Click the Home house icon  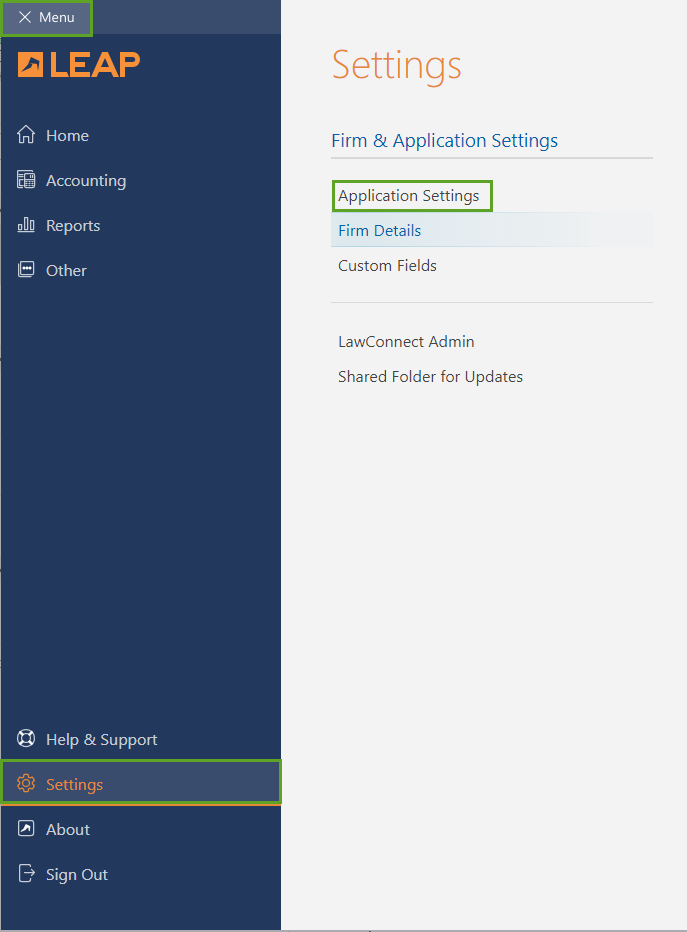[x=26, y=135]
